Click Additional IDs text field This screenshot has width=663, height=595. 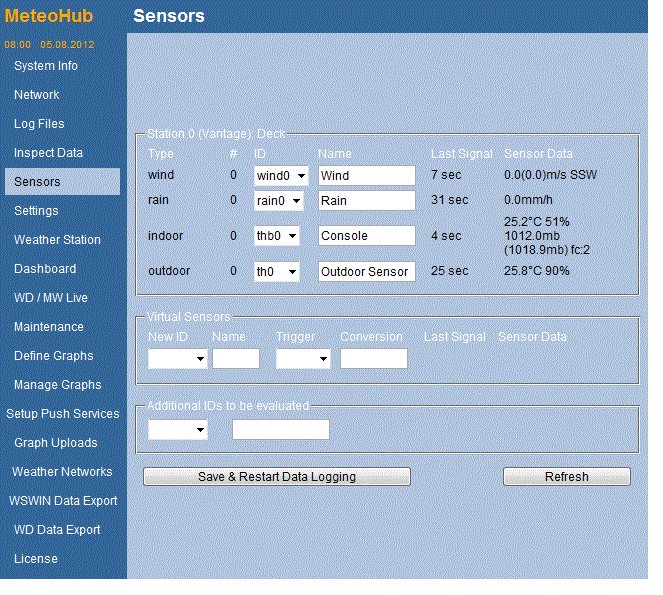click(x=281, y=430)
